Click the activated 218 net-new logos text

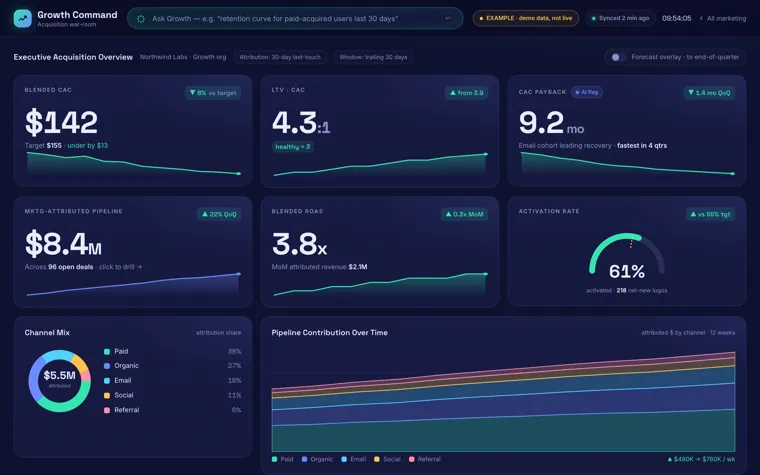tap(627, 290)
